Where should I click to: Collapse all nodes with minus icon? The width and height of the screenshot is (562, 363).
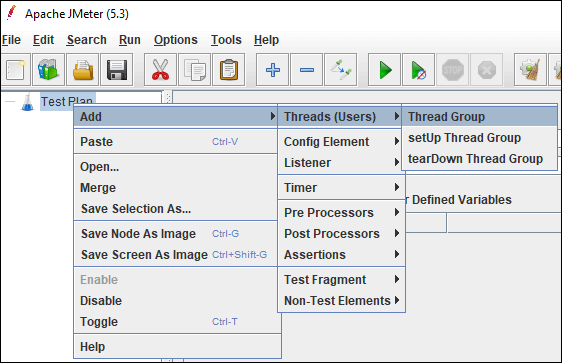[306, 70]
